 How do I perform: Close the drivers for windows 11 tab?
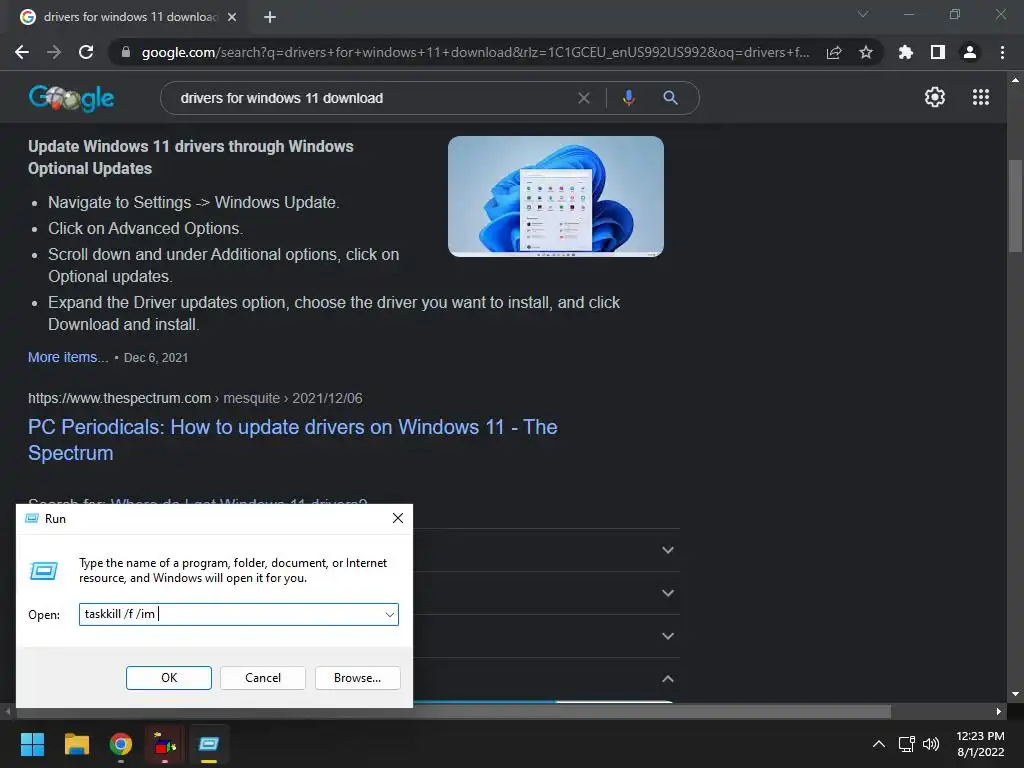coord(232,17)
